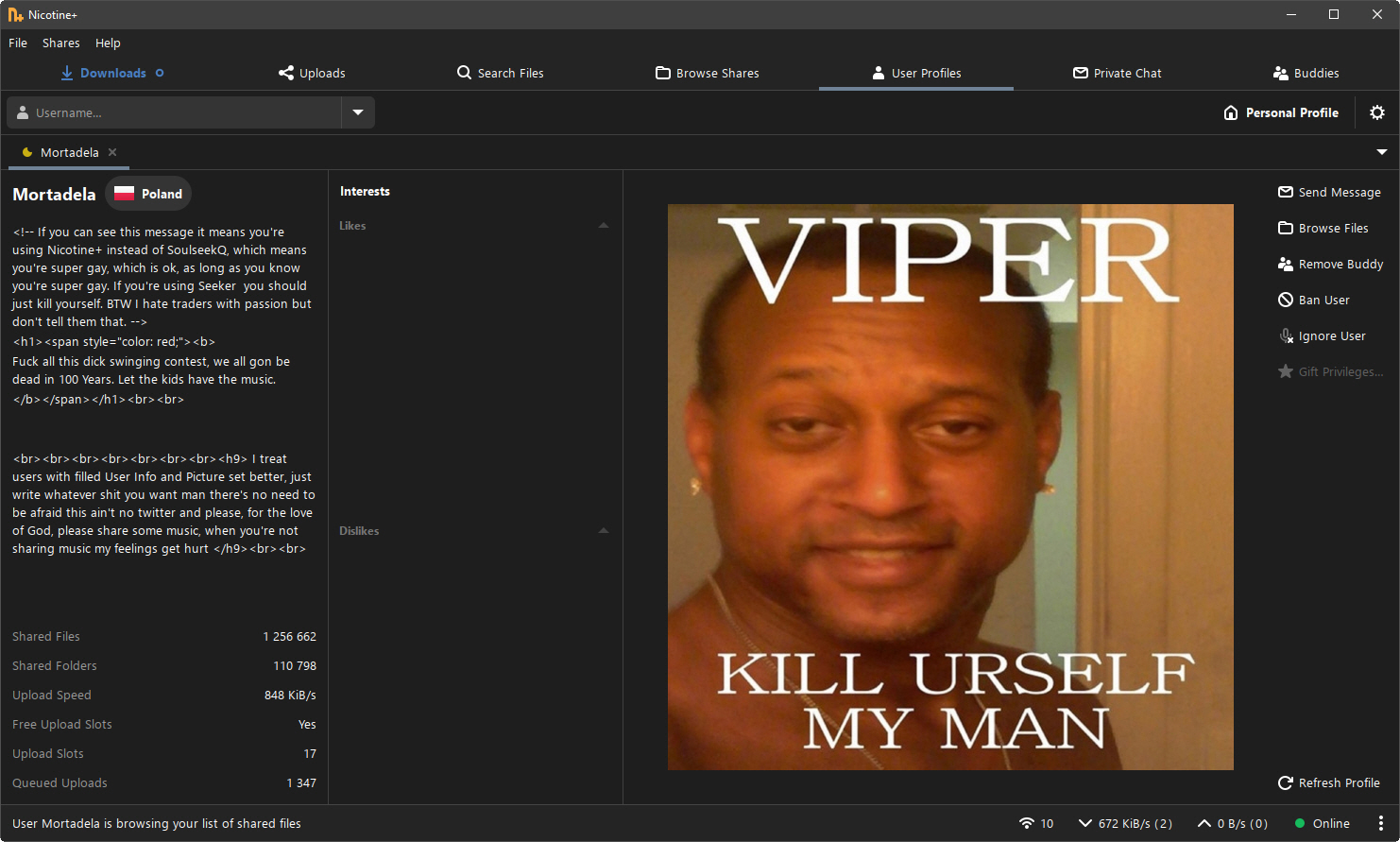Image resolution: width=1400 pixels, height=842 pixels.
Task: Click the Poland country badge
Action: click(148, 194)
